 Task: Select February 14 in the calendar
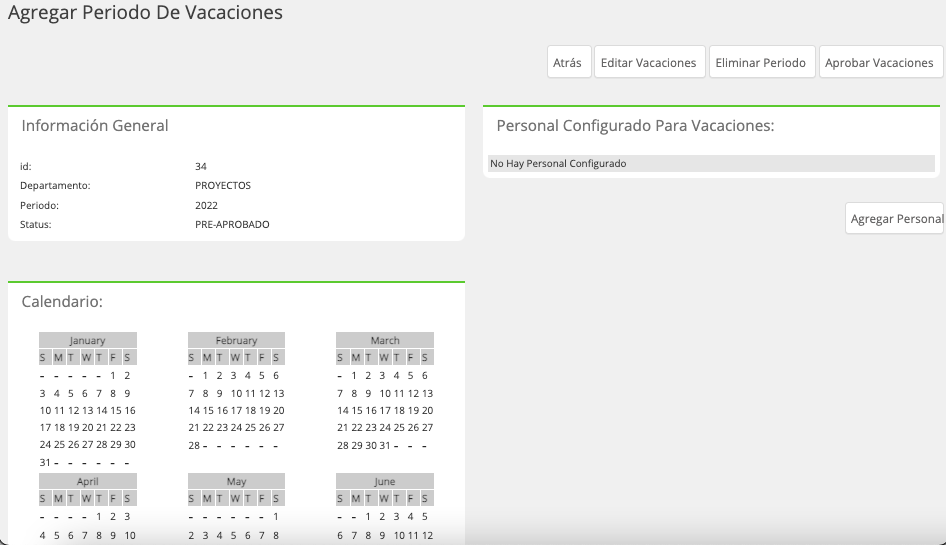tap(194, 410)
